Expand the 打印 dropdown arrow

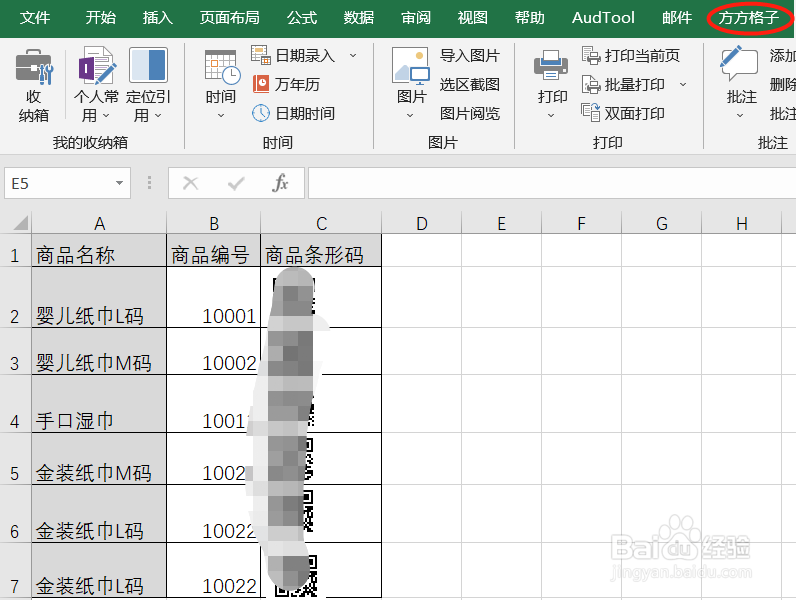[x=551, y=116]
